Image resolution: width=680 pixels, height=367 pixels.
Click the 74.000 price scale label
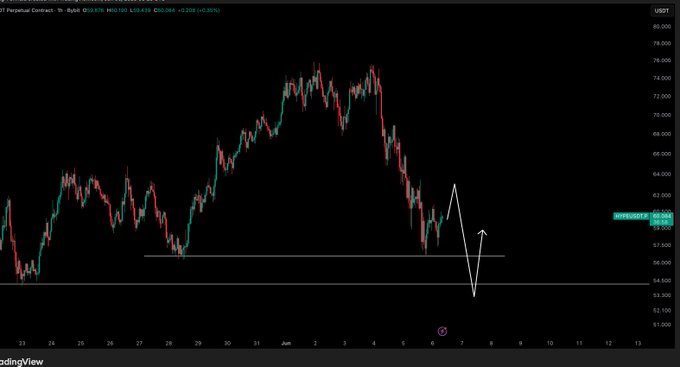click(x=662, y=79)
